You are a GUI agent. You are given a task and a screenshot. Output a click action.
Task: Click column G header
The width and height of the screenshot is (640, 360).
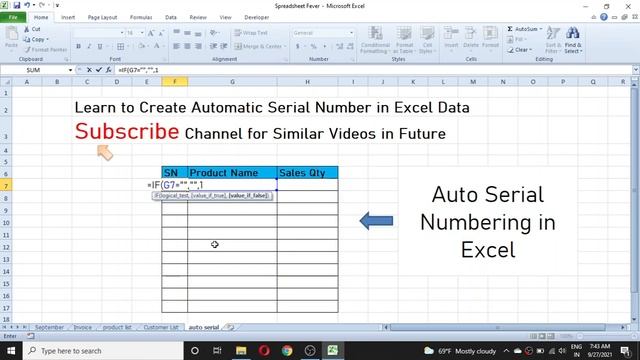[x=232, y=82]
